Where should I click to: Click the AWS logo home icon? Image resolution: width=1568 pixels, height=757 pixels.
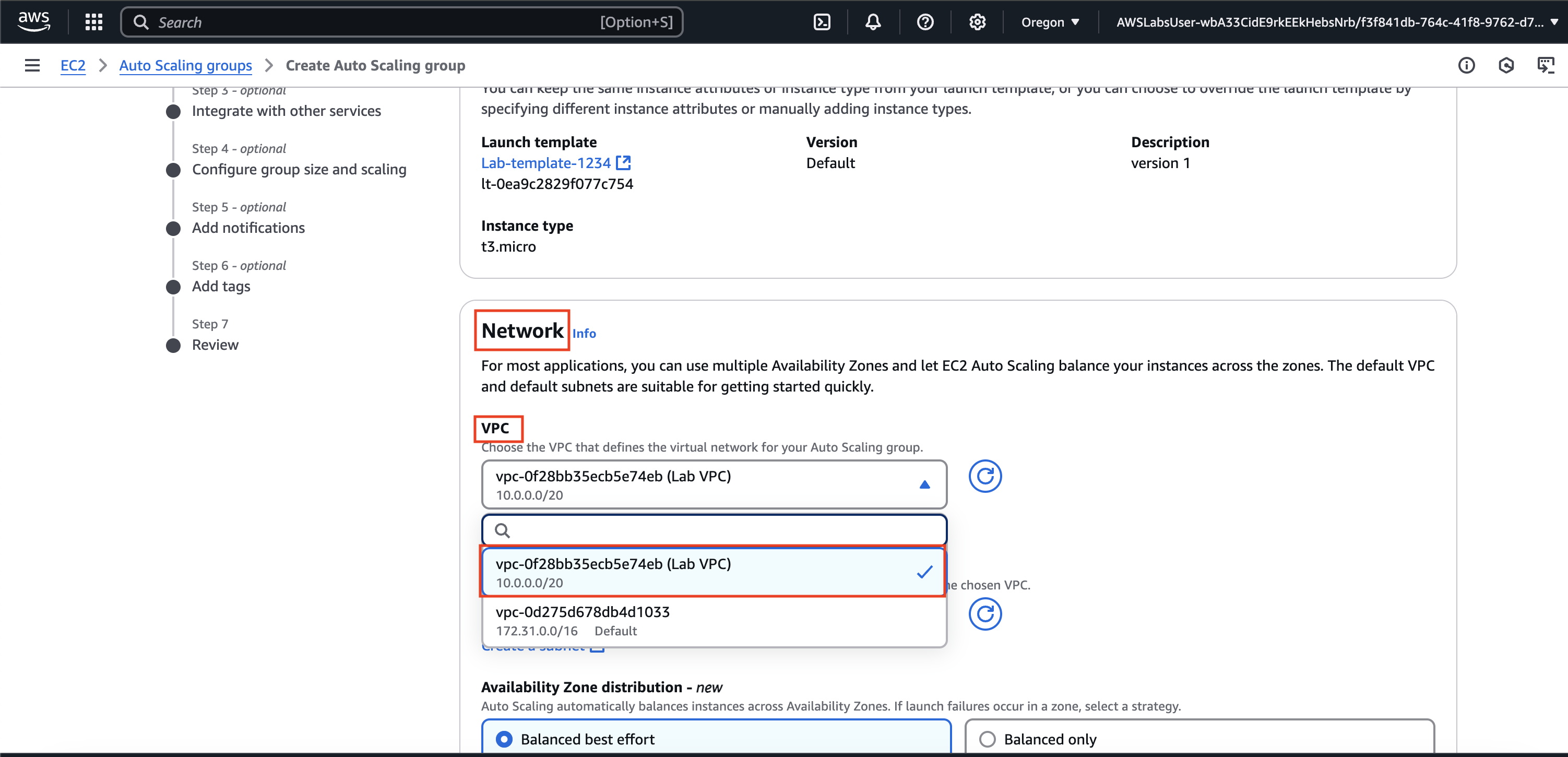[33, 21]
